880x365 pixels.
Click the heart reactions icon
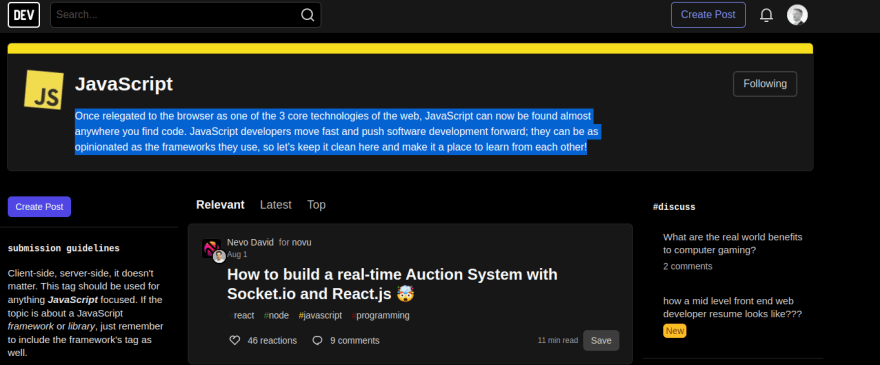click(x=235, y=340)
